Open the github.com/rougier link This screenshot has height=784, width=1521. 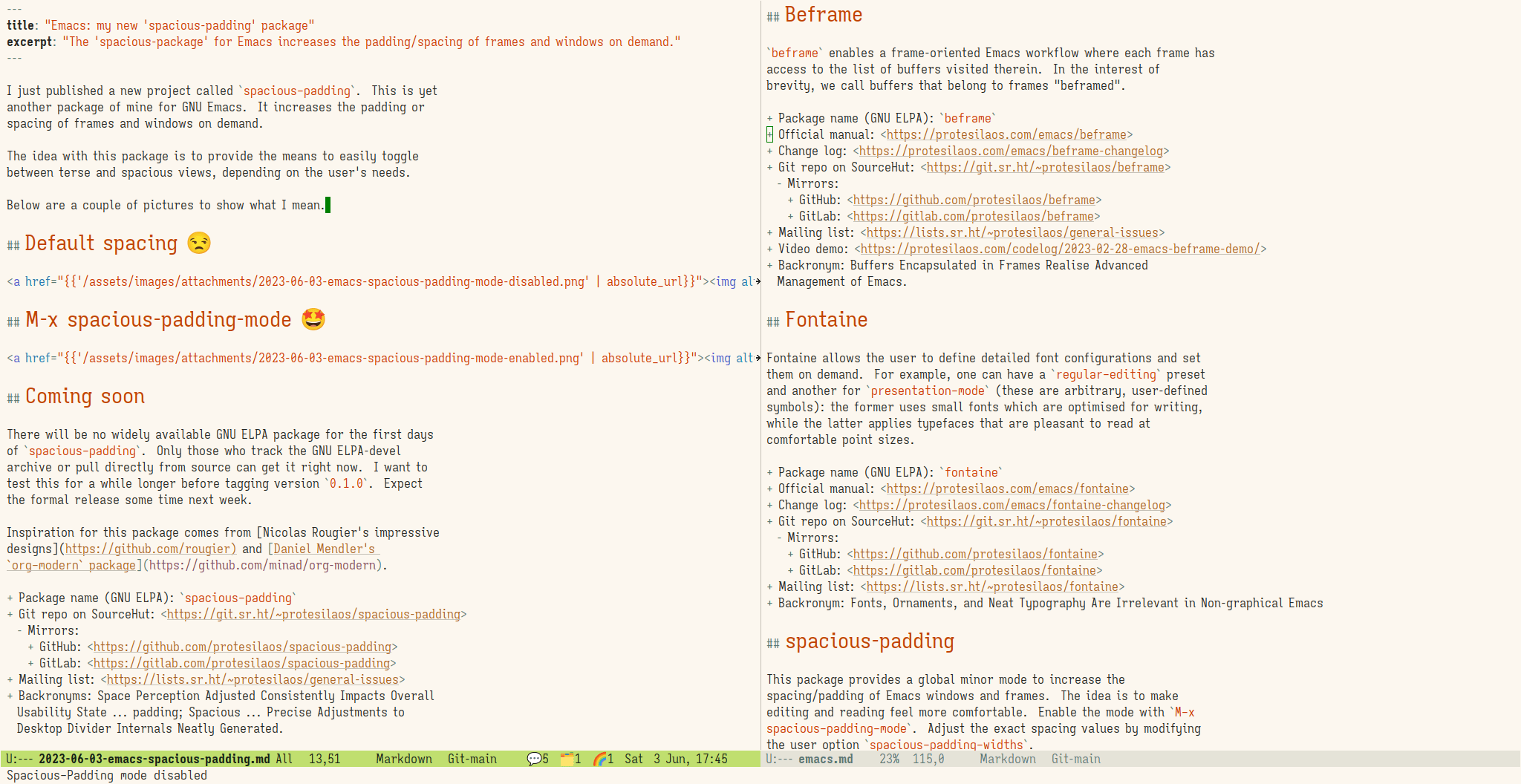(150, 549)
